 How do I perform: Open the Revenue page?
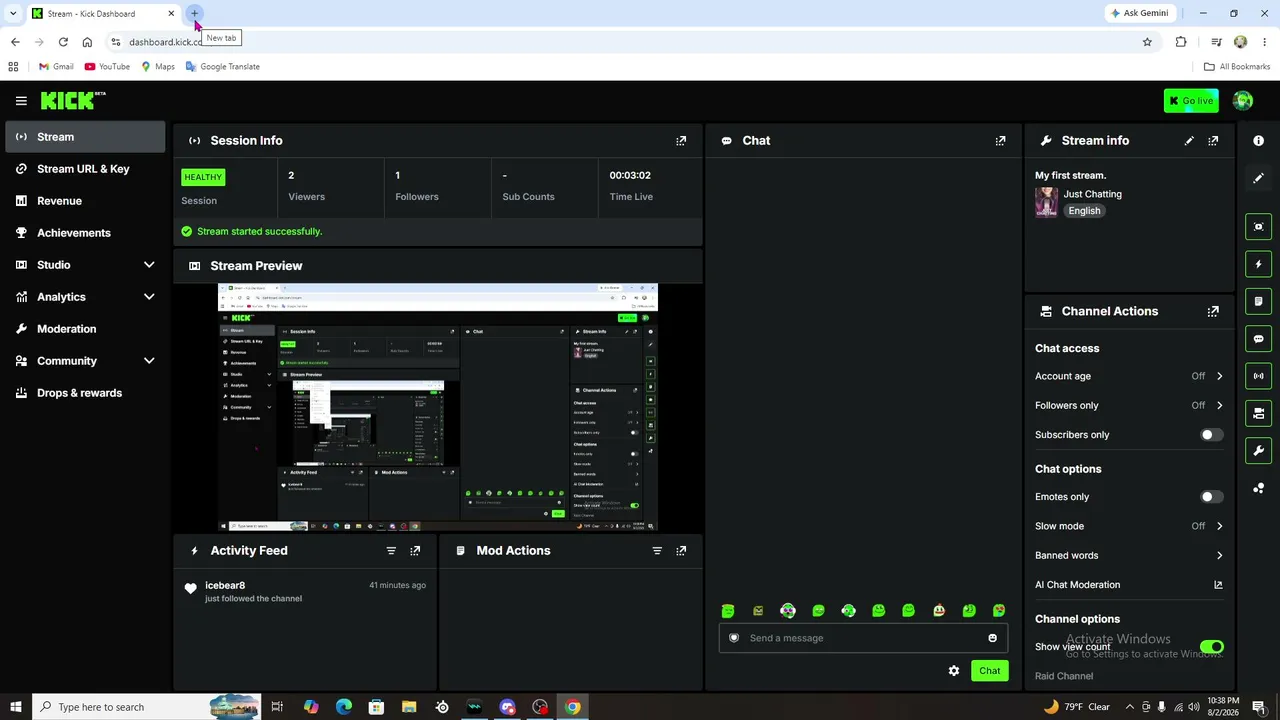(x=85, y=201)
